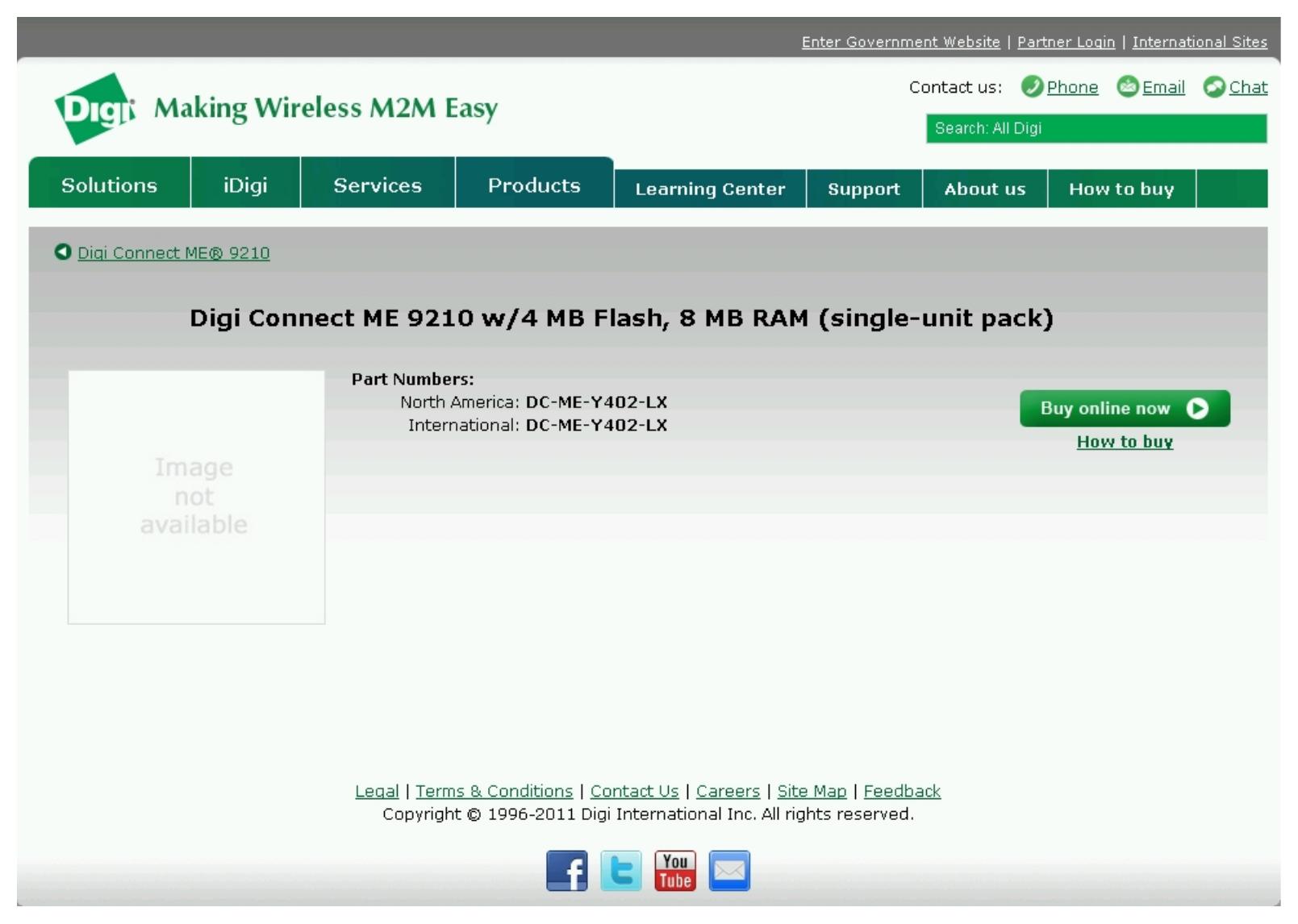Open the Site Map footer link
1298x924 pixels.
coord(812,792)
